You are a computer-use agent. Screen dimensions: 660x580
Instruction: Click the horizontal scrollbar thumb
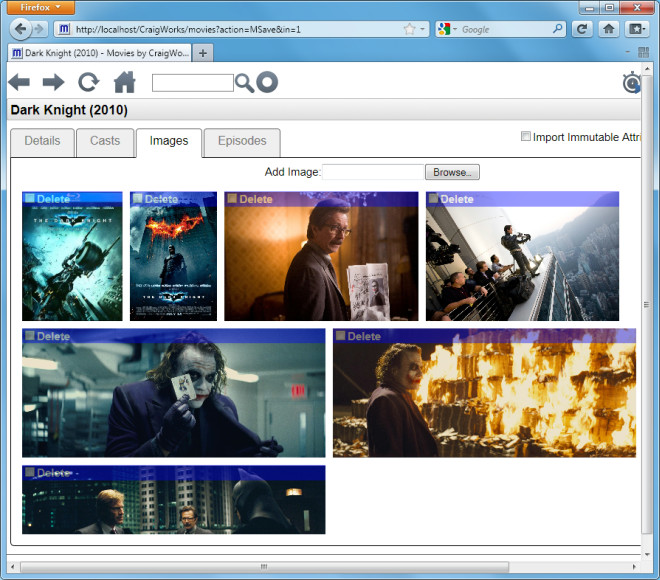[264, 567]
